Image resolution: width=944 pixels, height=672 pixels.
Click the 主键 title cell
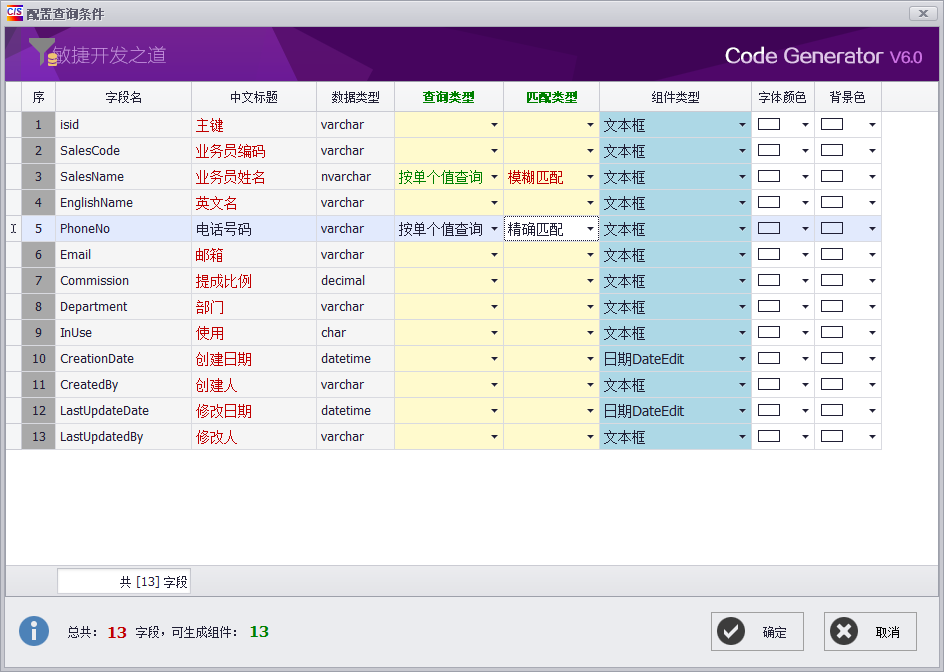point(254,125)
